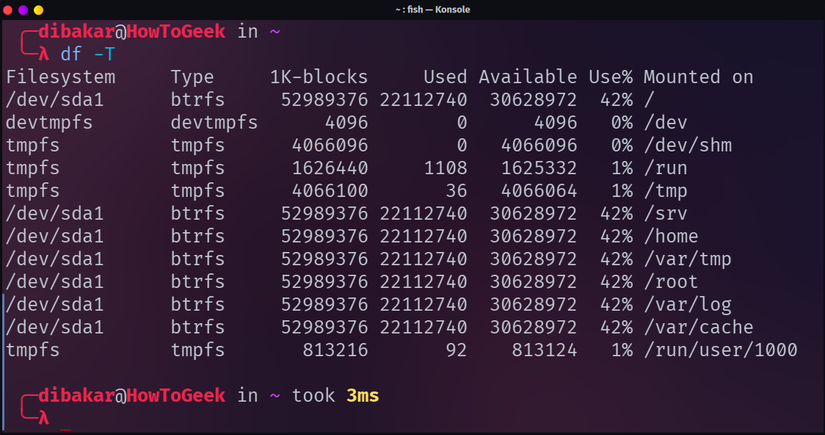Click the '813124' available value
Viewport: 825px width, 435px height.
tap(544, 350)
